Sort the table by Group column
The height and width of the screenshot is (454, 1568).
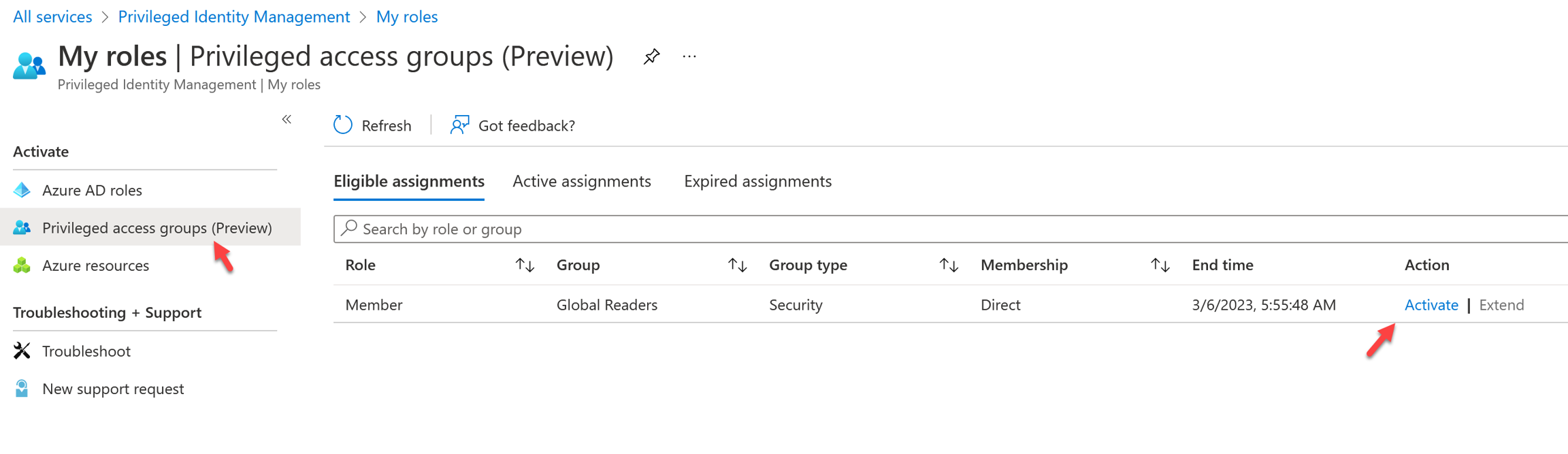(737, 265)
